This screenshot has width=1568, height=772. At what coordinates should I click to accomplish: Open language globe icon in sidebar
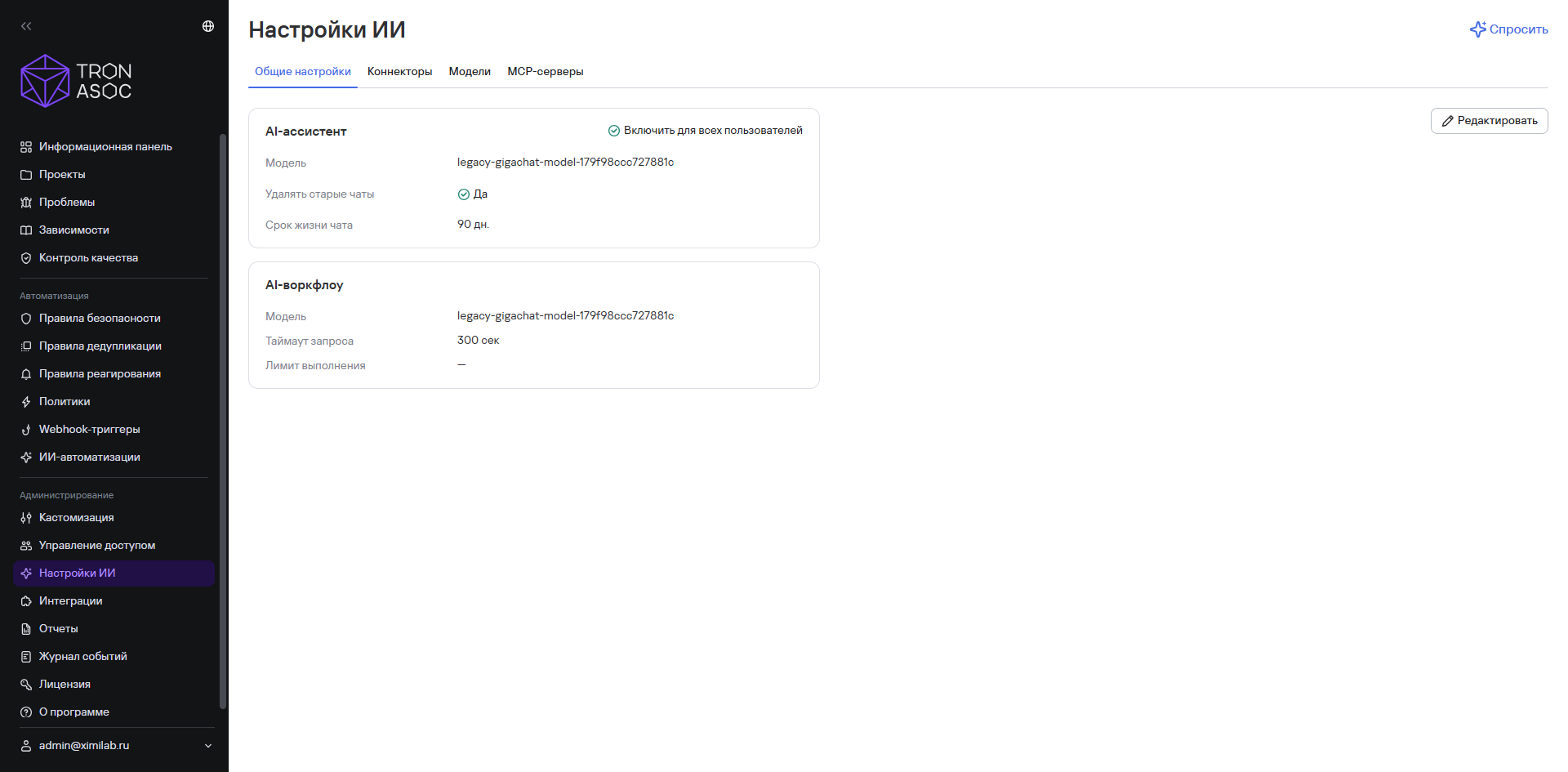tap(208, 26)
